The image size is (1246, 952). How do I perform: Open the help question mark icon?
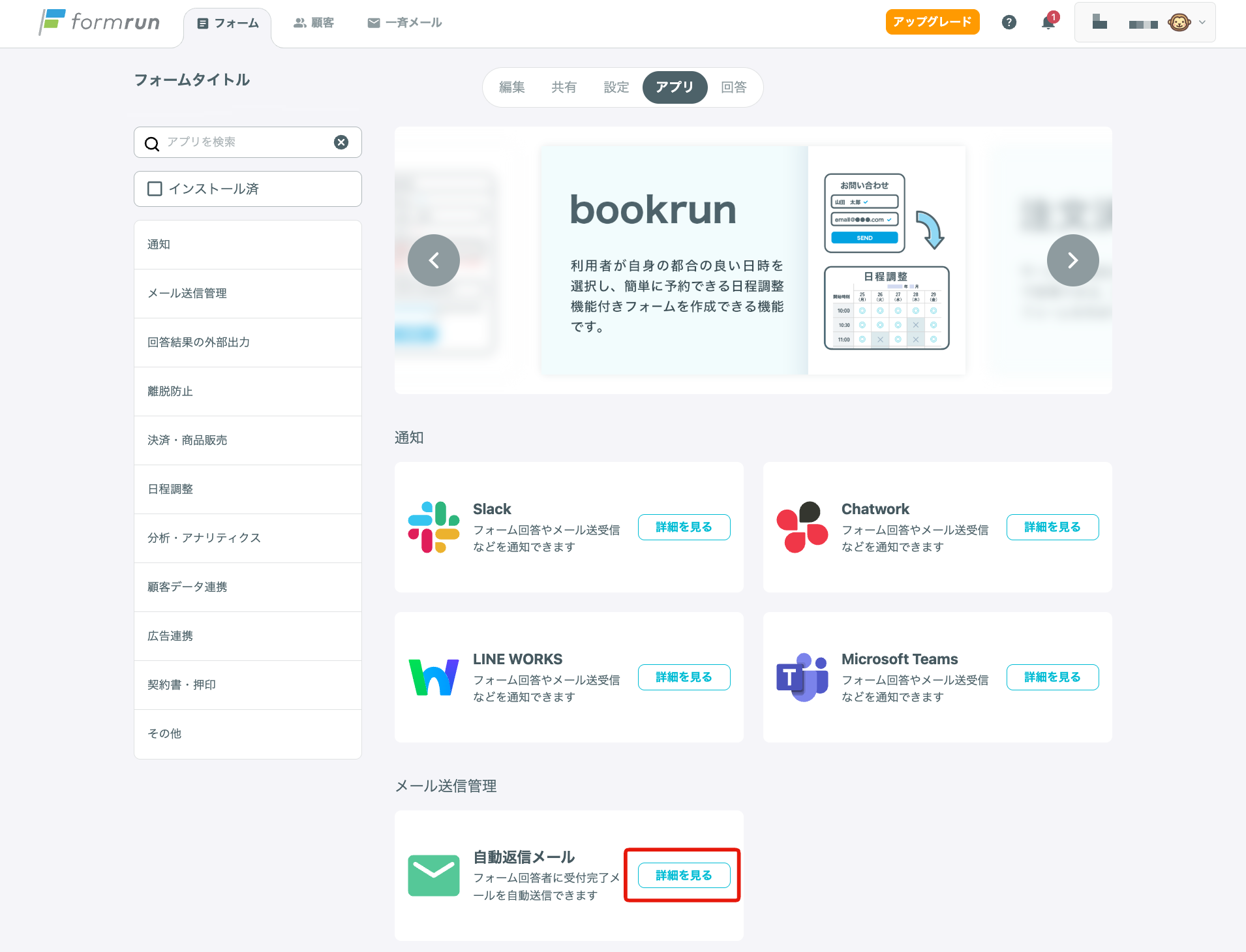[x=1009, y=22]
